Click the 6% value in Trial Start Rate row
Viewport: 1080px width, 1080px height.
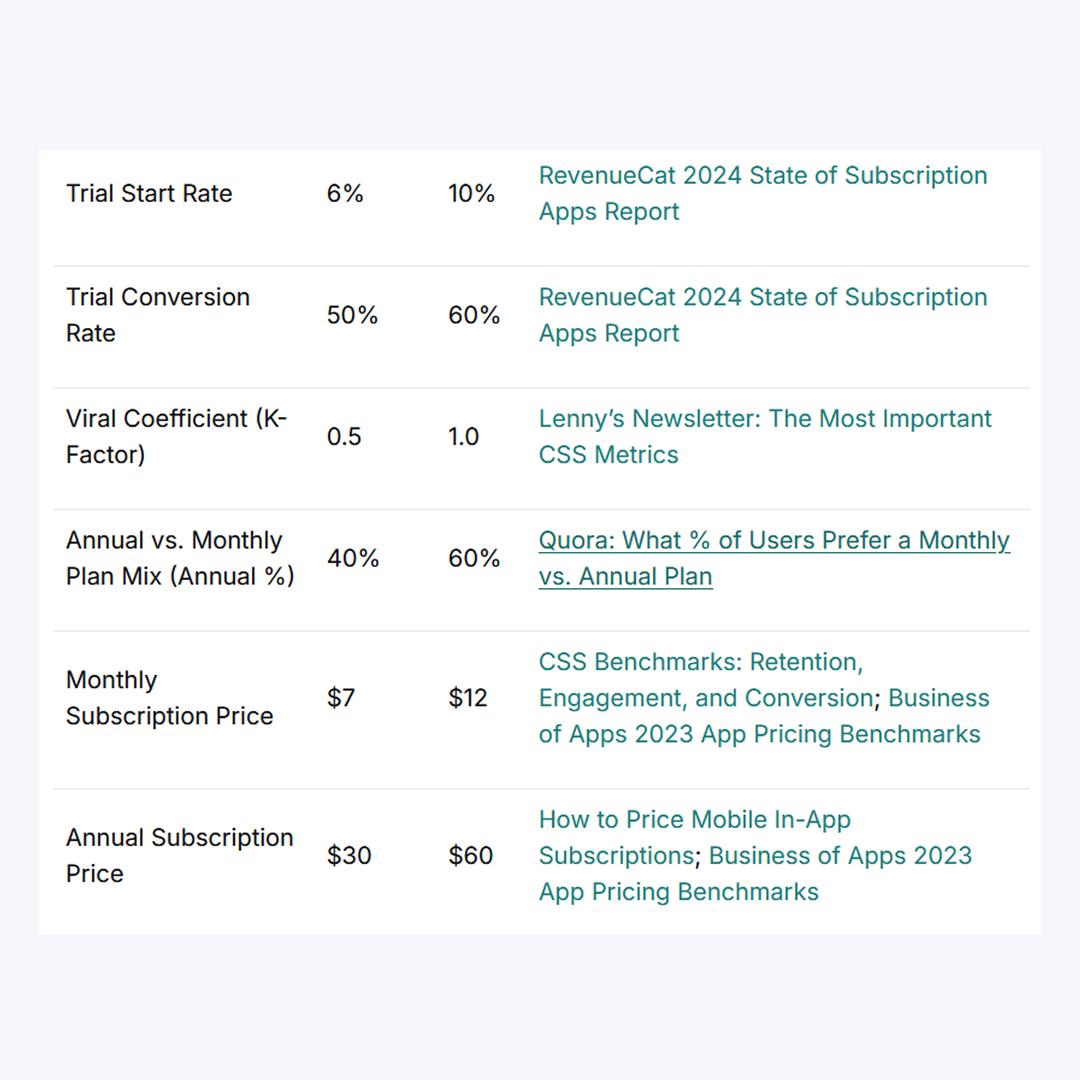coord(345,194)
